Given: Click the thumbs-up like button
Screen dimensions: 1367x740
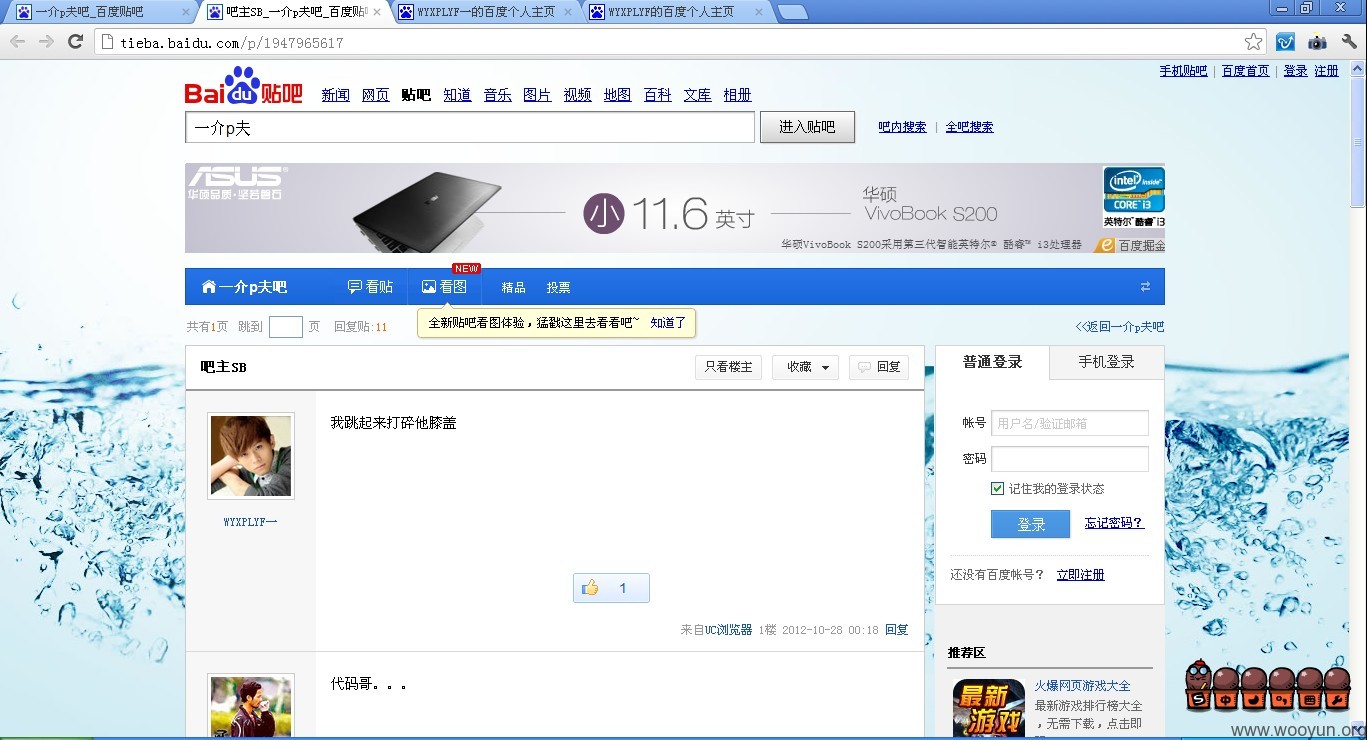Looking at the screenshot, I should (611, 588).
